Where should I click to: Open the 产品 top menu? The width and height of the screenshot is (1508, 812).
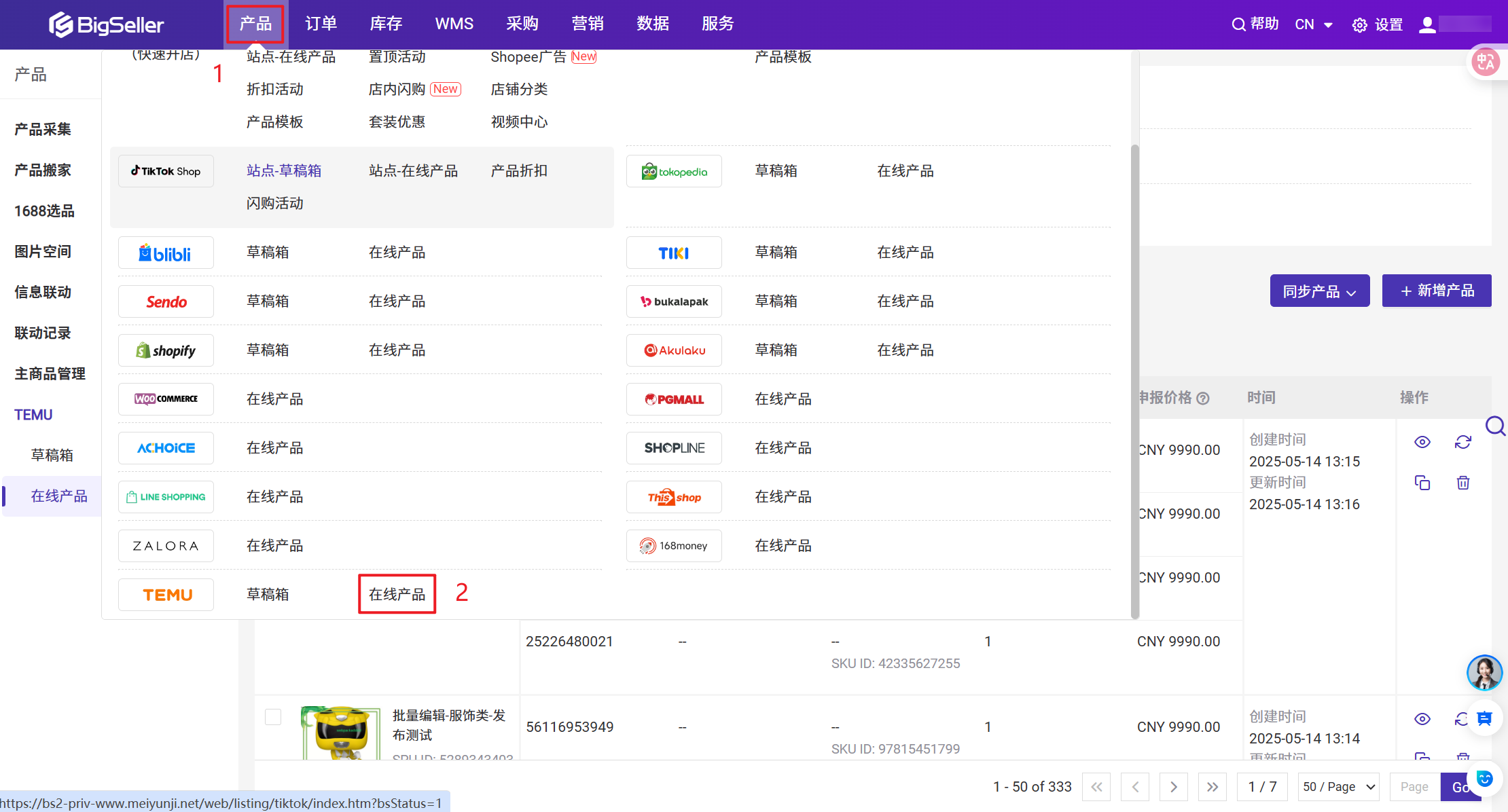[255, 24]
